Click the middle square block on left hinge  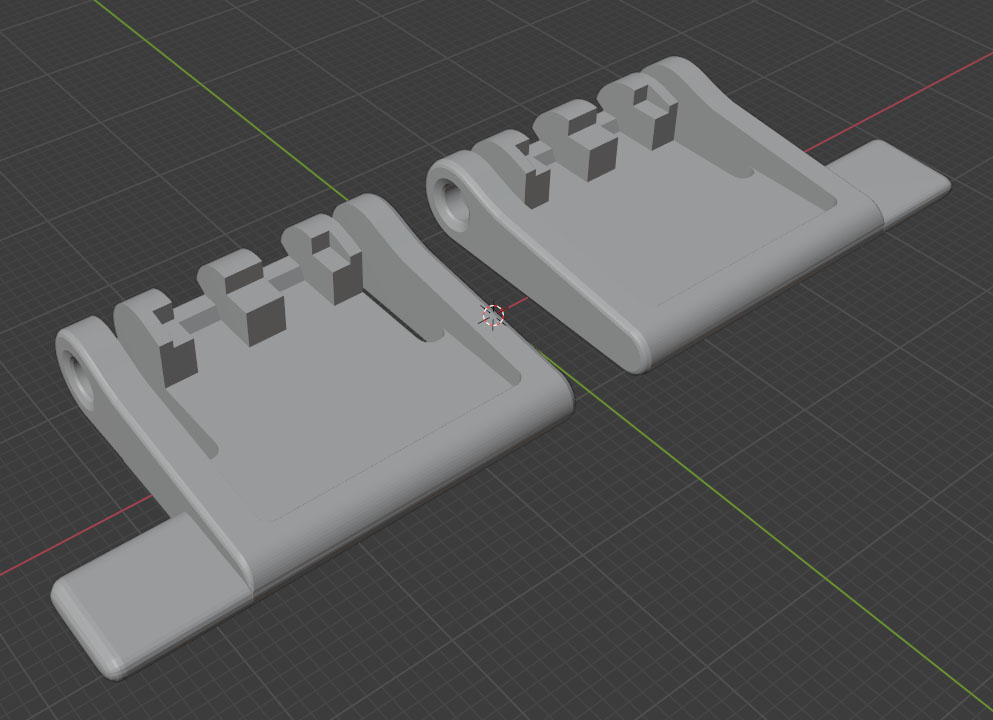(250, 312)
